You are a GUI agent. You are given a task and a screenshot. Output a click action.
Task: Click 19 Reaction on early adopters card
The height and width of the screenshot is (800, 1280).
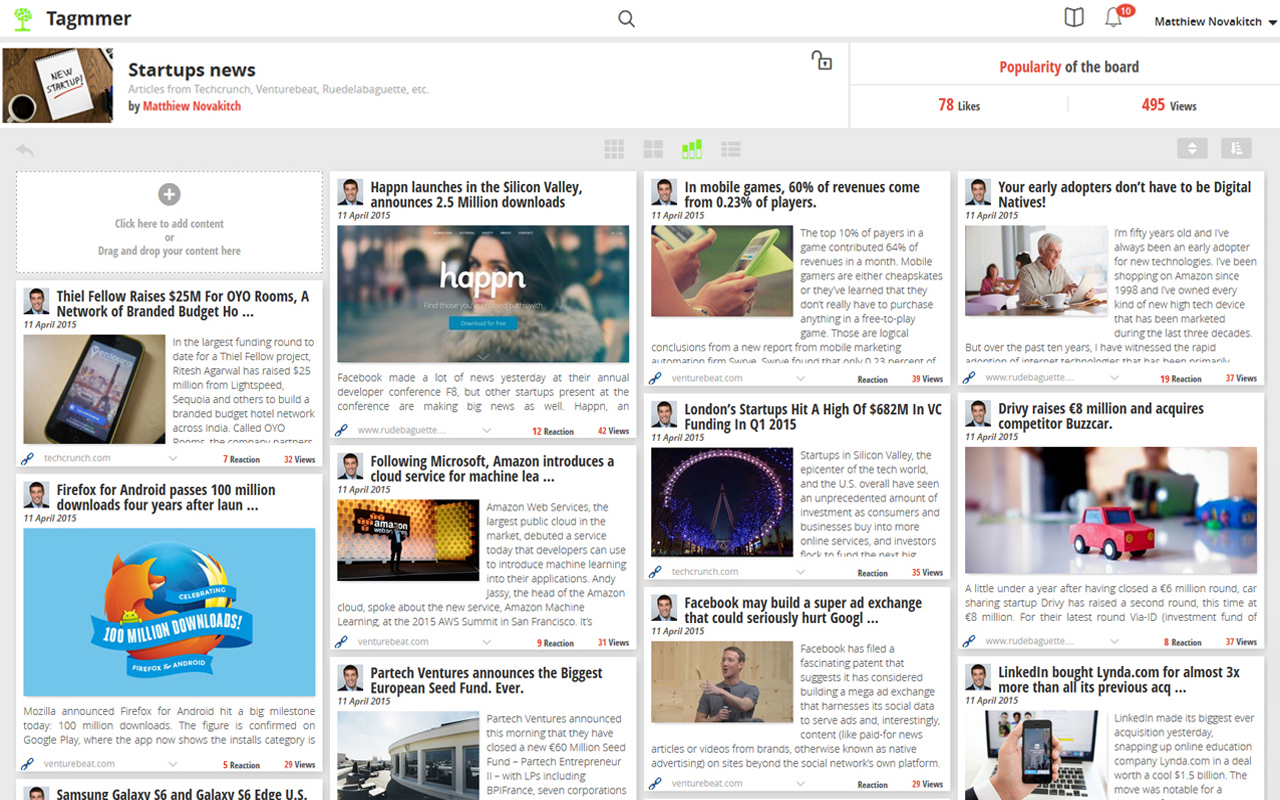pos(1181,379)
